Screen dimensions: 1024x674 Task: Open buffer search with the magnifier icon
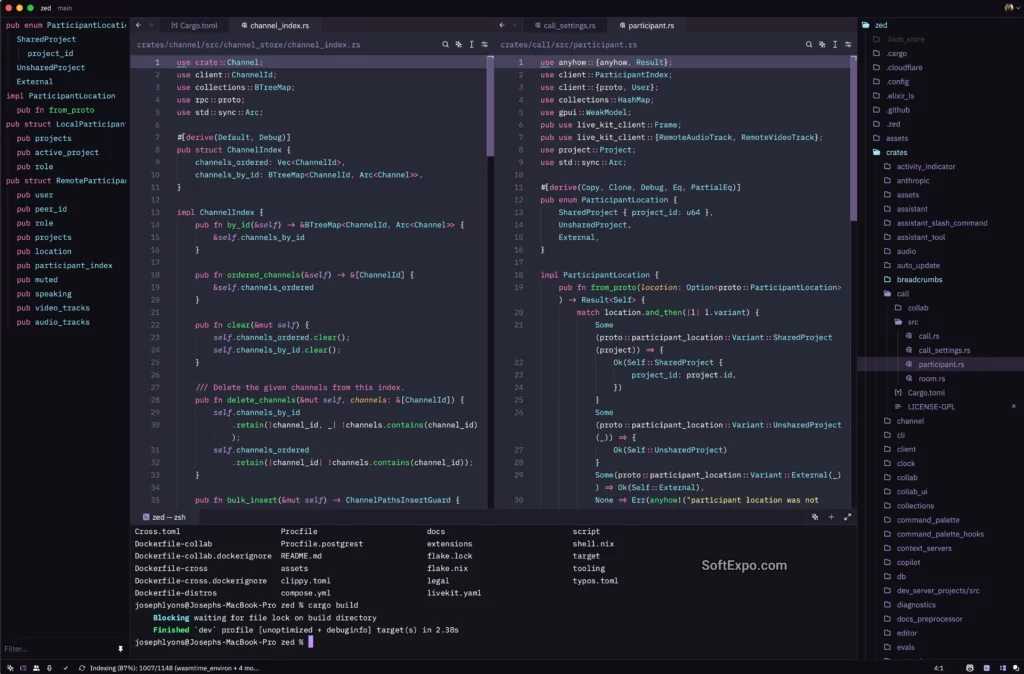pos(446,45)
